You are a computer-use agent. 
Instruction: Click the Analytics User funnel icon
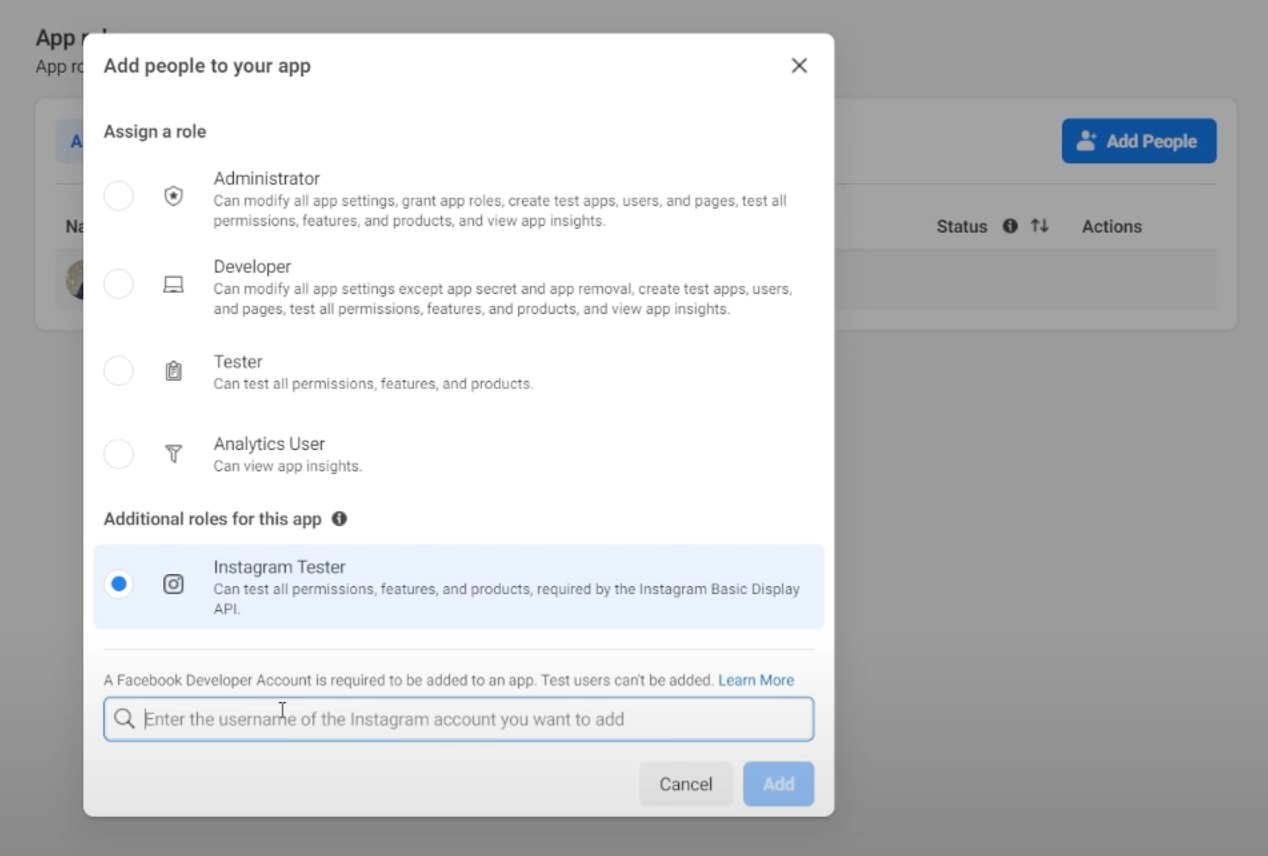pyautogui.click(x=173, y=454)
